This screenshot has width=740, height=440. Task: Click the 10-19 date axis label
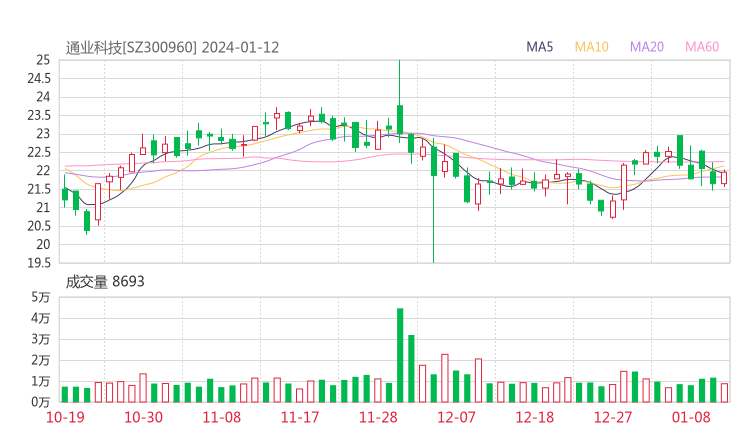pos(65,417)
